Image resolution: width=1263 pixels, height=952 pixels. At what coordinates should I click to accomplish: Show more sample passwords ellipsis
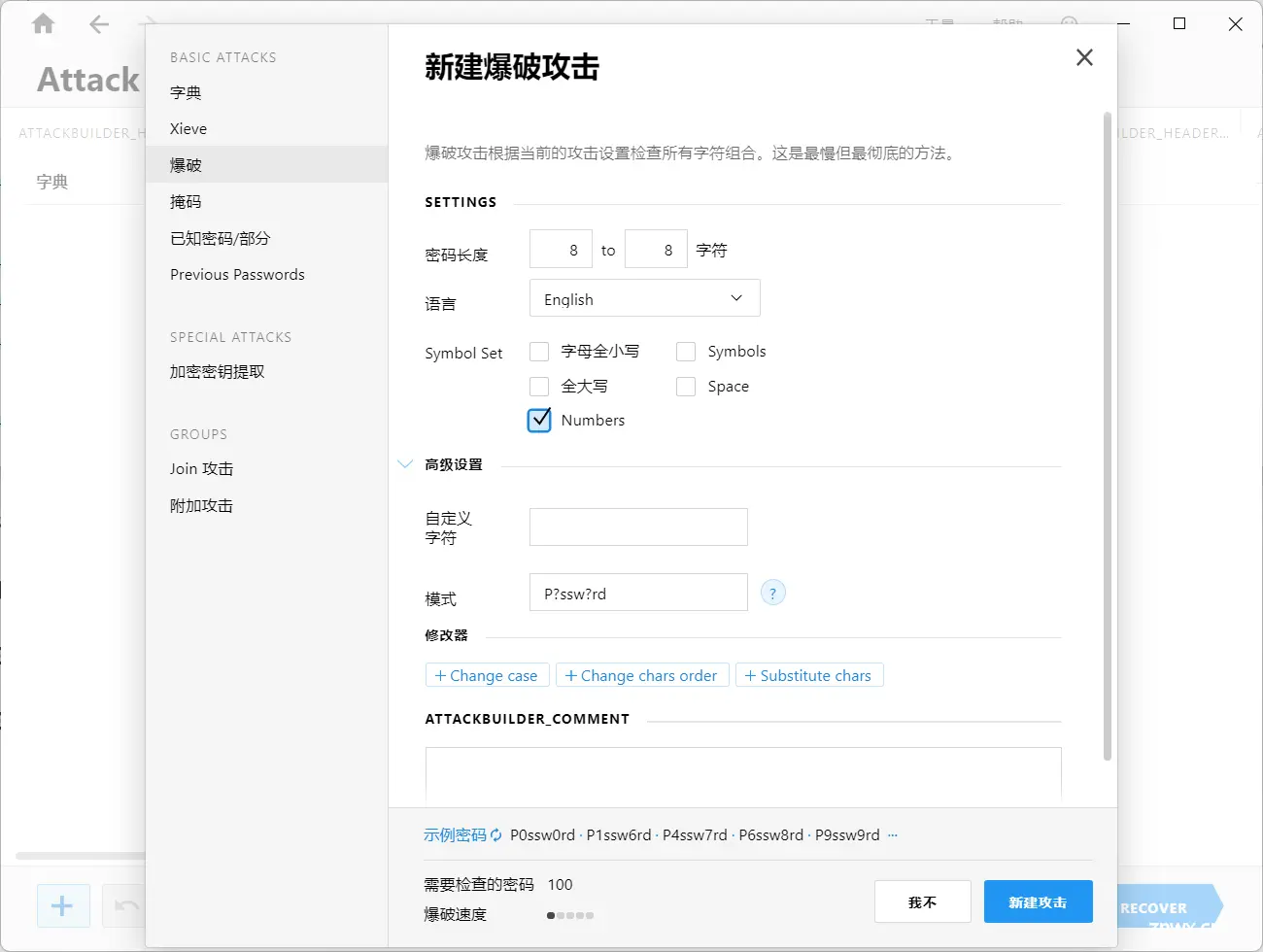(x=893, y=835)
